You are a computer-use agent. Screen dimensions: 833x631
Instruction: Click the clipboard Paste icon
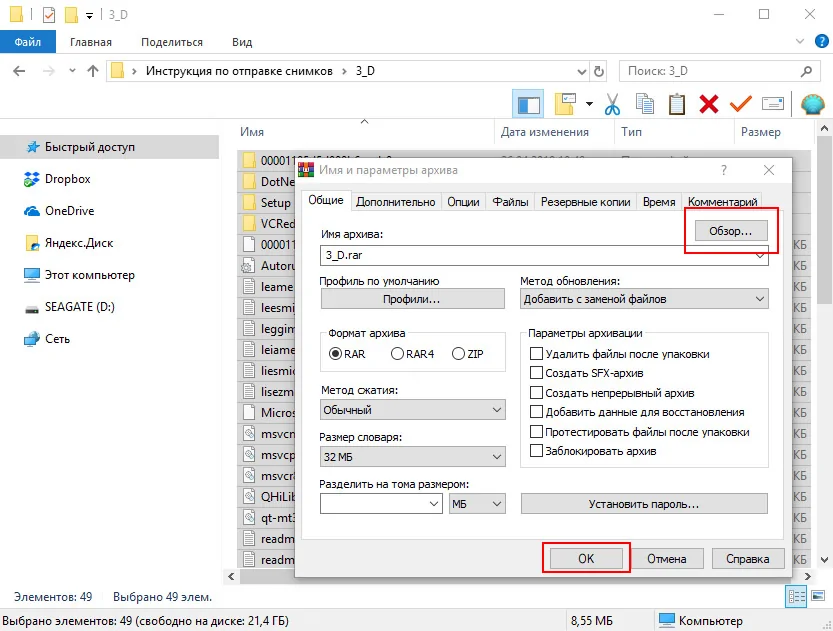[x=677, y=104]
